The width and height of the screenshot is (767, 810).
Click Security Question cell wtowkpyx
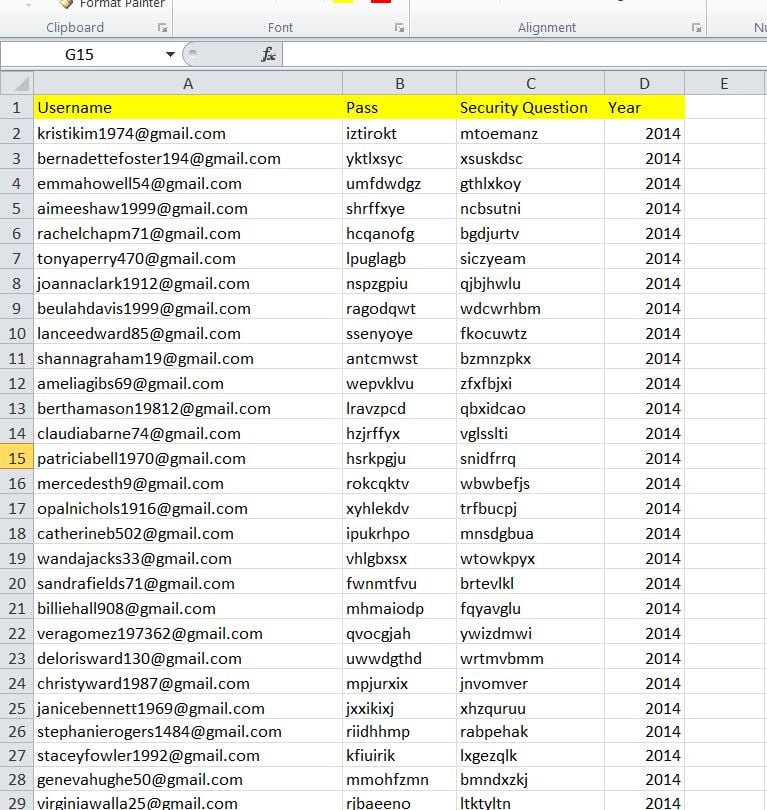click(x=530, y=558)
